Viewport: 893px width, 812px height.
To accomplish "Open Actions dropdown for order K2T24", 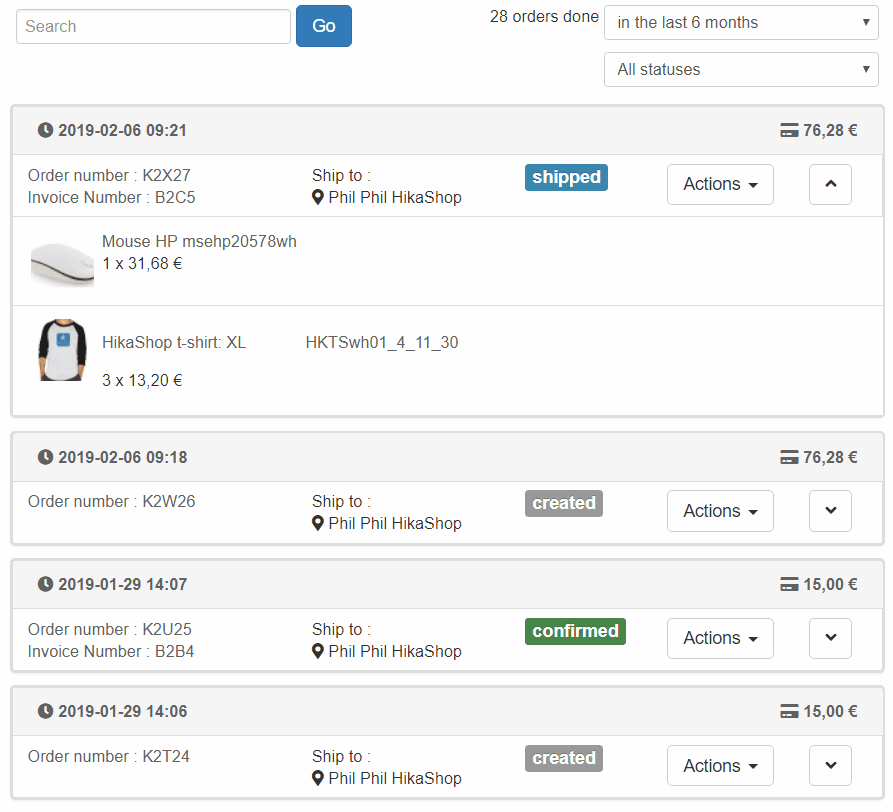I will (x=720, y=765).
